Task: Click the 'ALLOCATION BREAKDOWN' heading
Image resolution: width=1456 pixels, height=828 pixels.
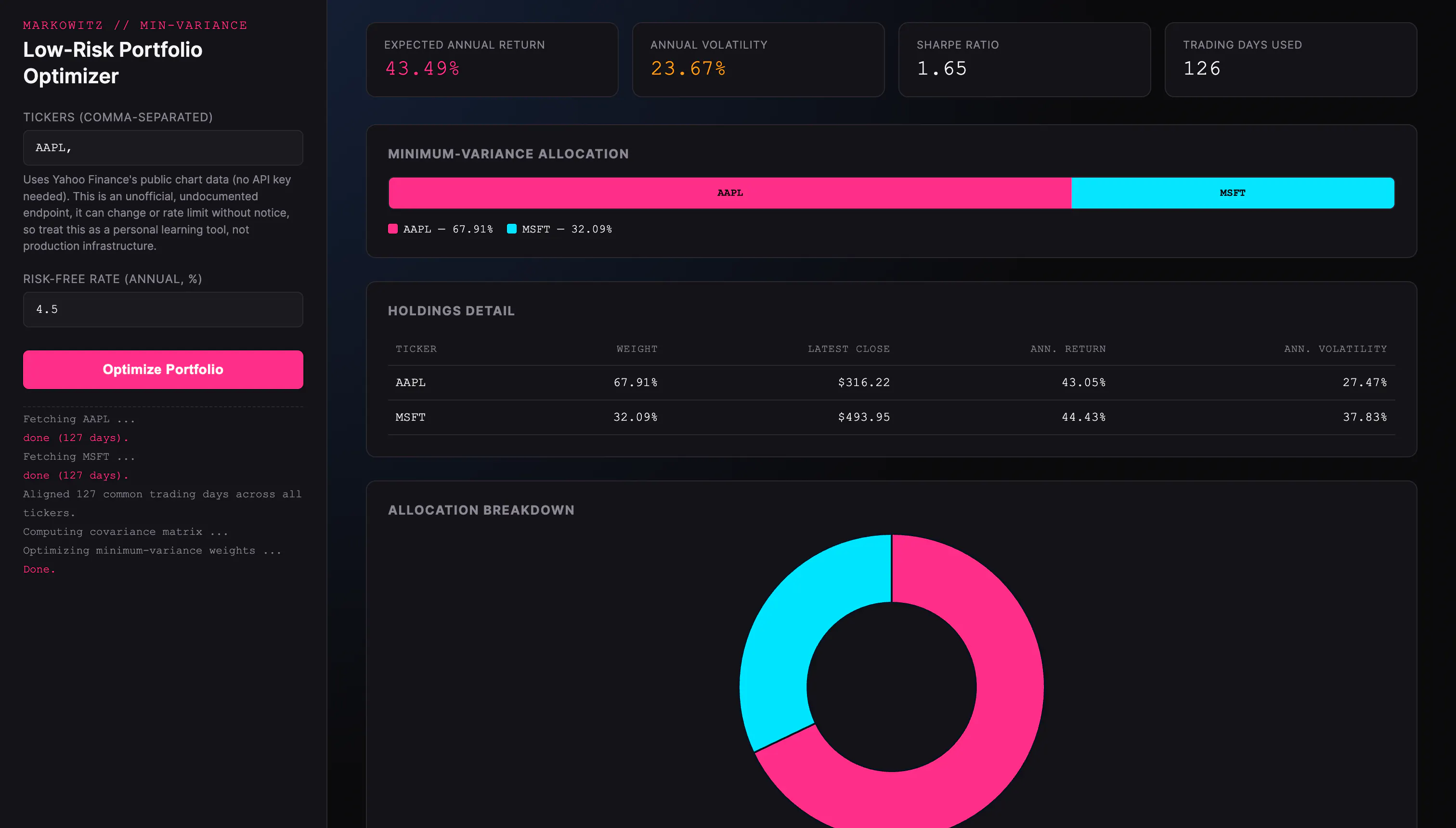Action: coord(481,510)
